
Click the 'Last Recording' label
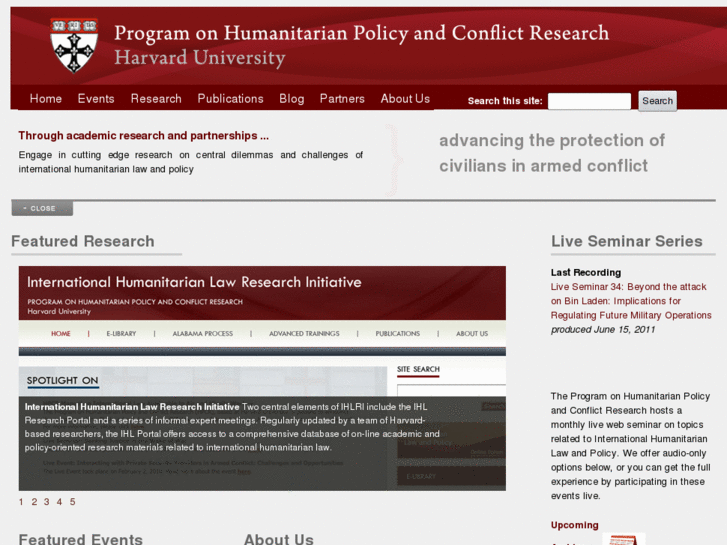[586, 272]
